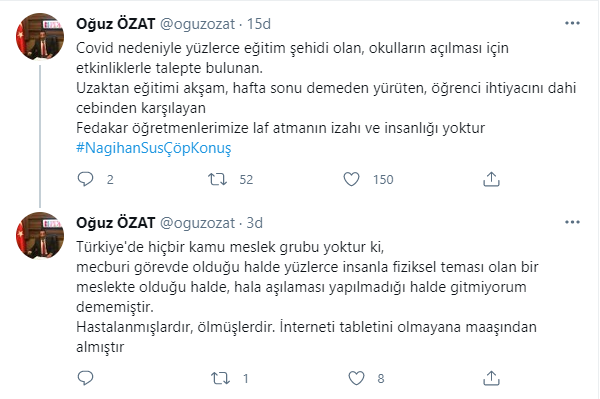Open Oğuz ÖZAT's name on the second tweet
The height and width of the screenshot is (399, 600).
click(x=116, y=223)
